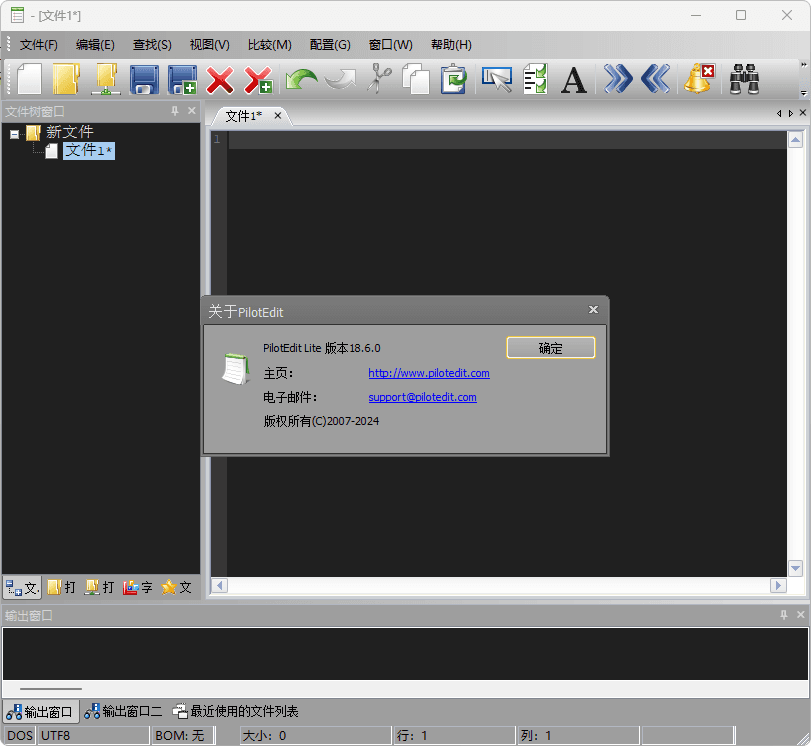
Task: Select the 新文件 folder in tree
Action: click(x=69, y=132)
